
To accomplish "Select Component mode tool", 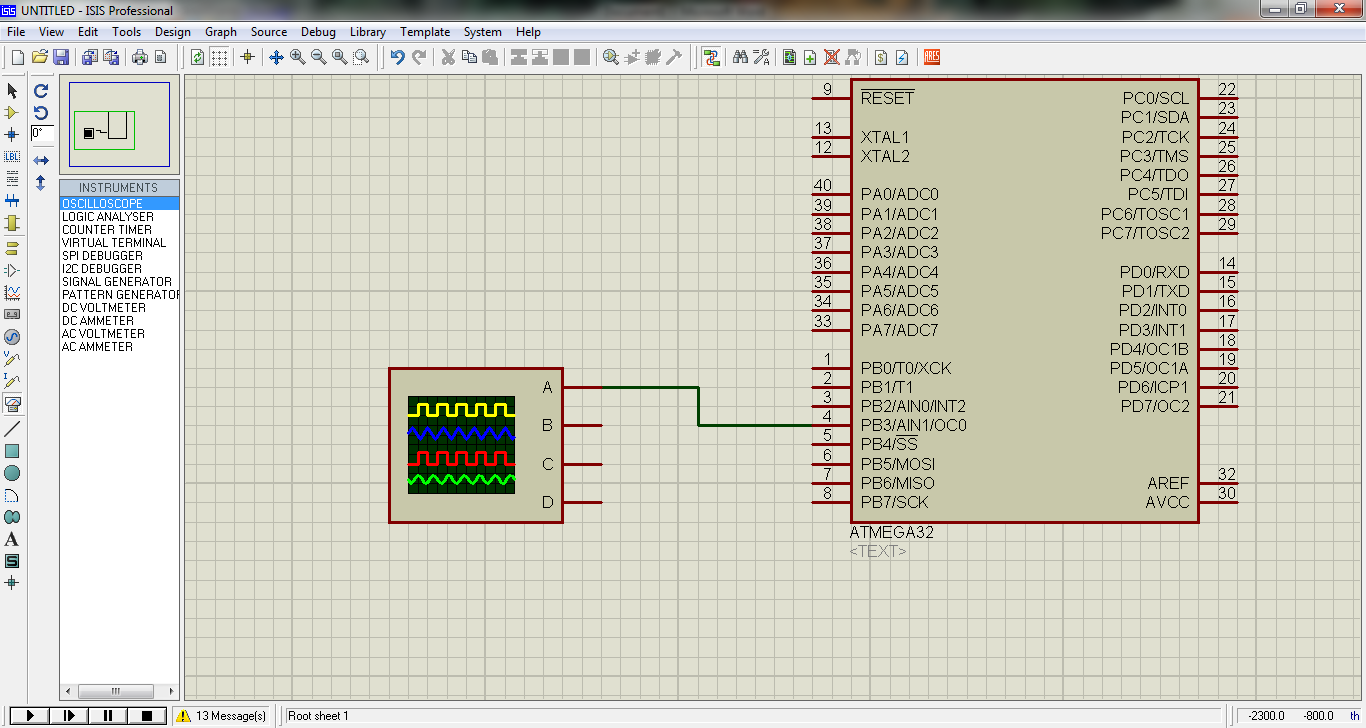I will [x=12, y=113].
